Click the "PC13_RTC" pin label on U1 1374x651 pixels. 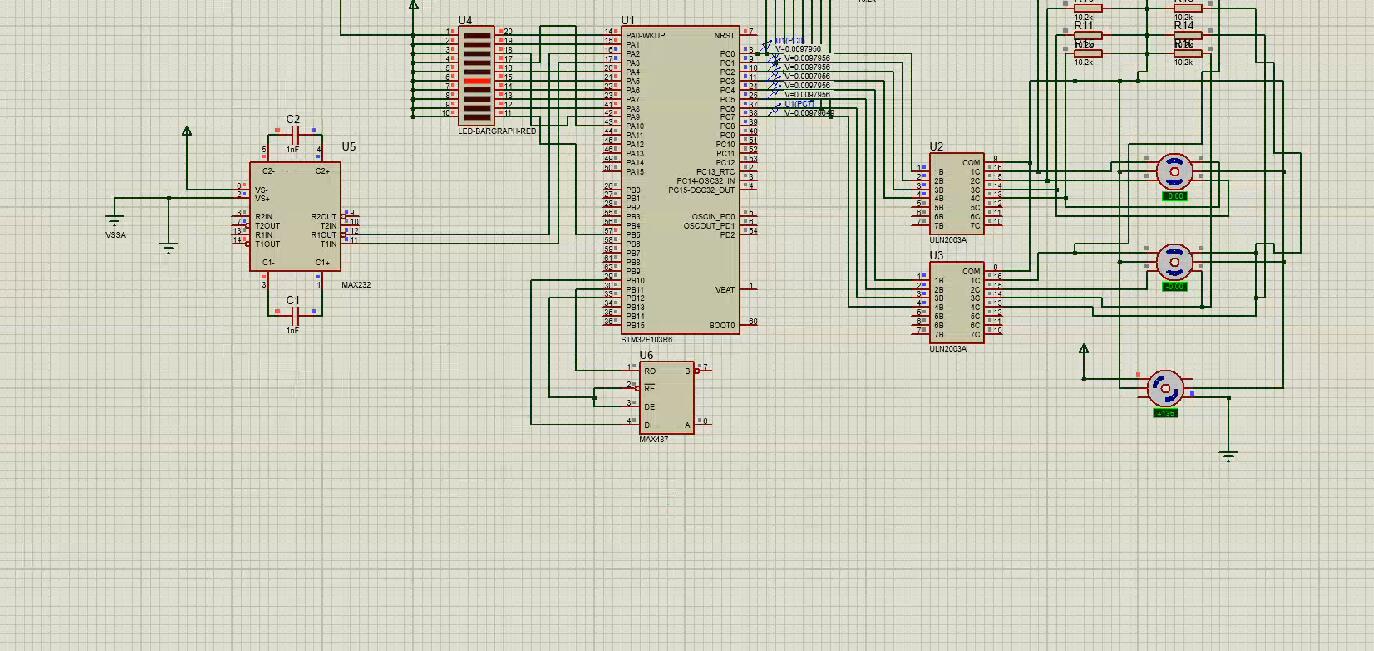715,172
